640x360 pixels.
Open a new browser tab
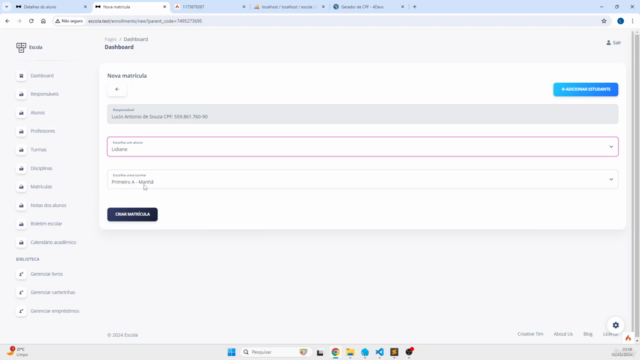pyautogui.click(x=414, y=7)
